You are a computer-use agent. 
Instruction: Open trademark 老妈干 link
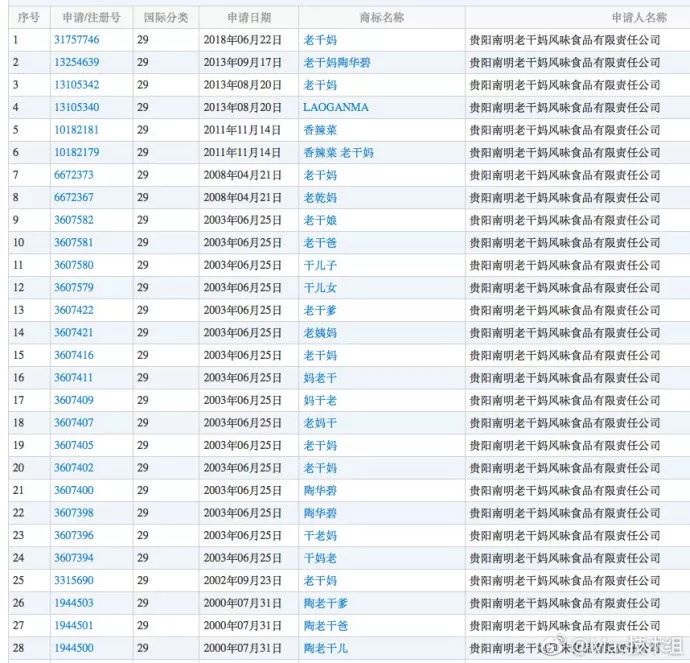(320, 423)
